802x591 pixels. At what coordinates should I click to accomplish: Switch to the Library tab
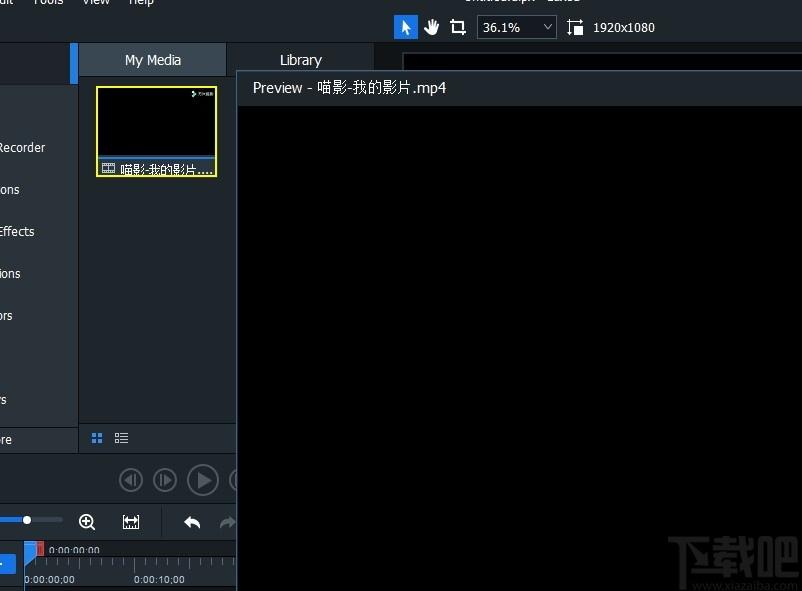pos(301,60)
